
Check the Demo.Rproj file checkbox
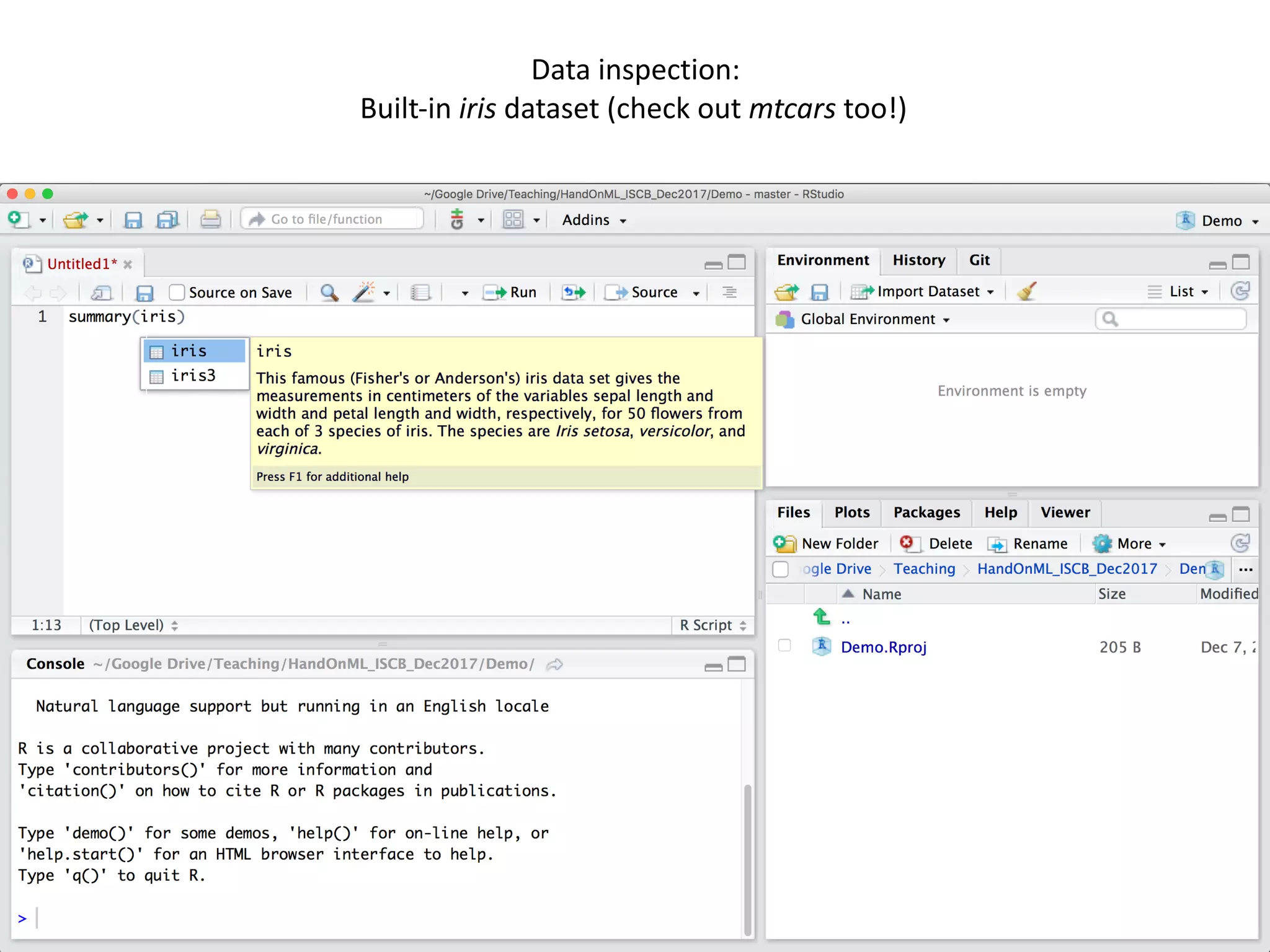(x=784, y=646)
